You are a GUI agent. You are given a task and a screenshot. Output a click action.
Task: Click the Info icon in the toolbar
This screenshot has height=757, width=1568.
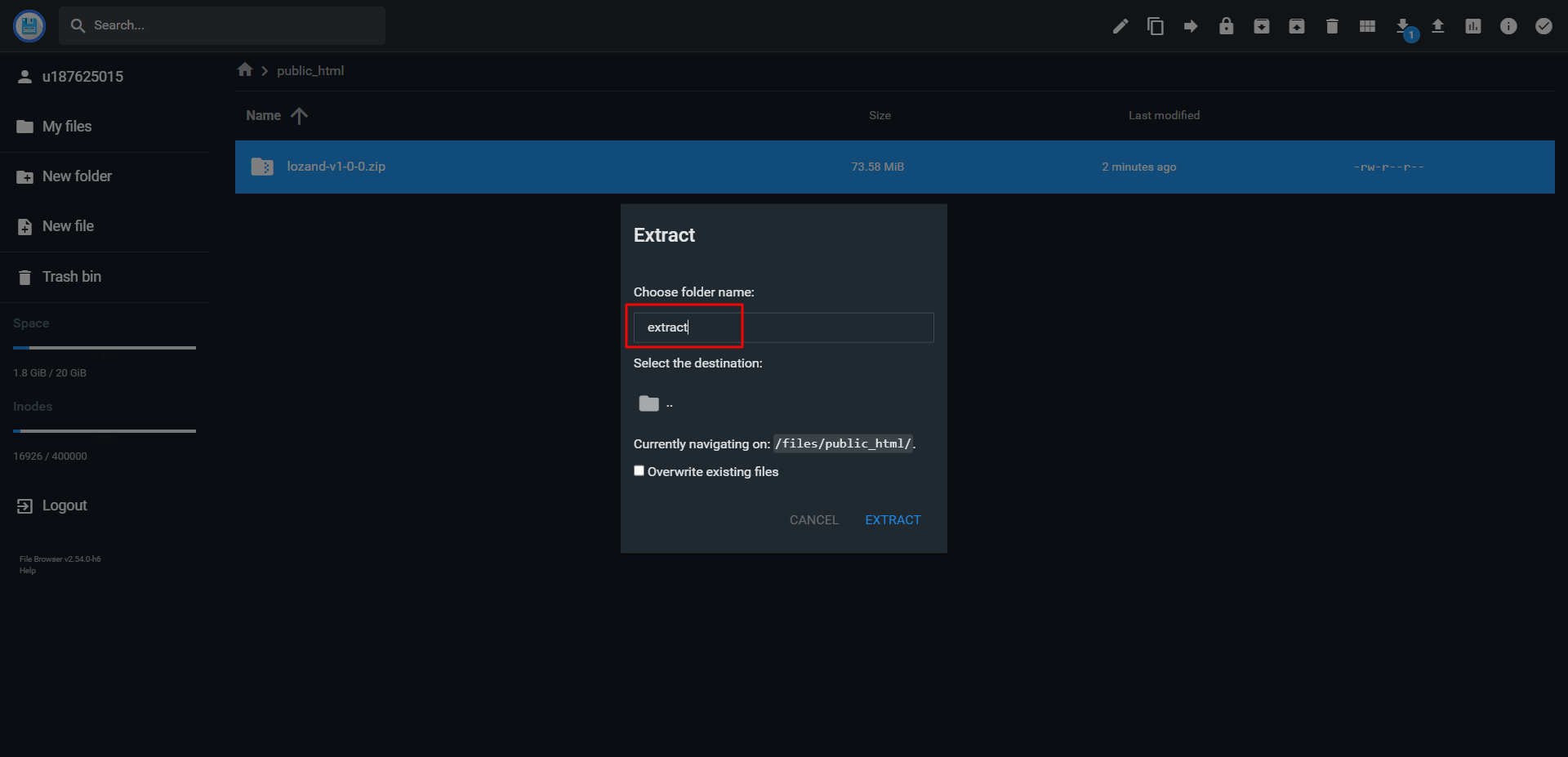[1508, 25]
